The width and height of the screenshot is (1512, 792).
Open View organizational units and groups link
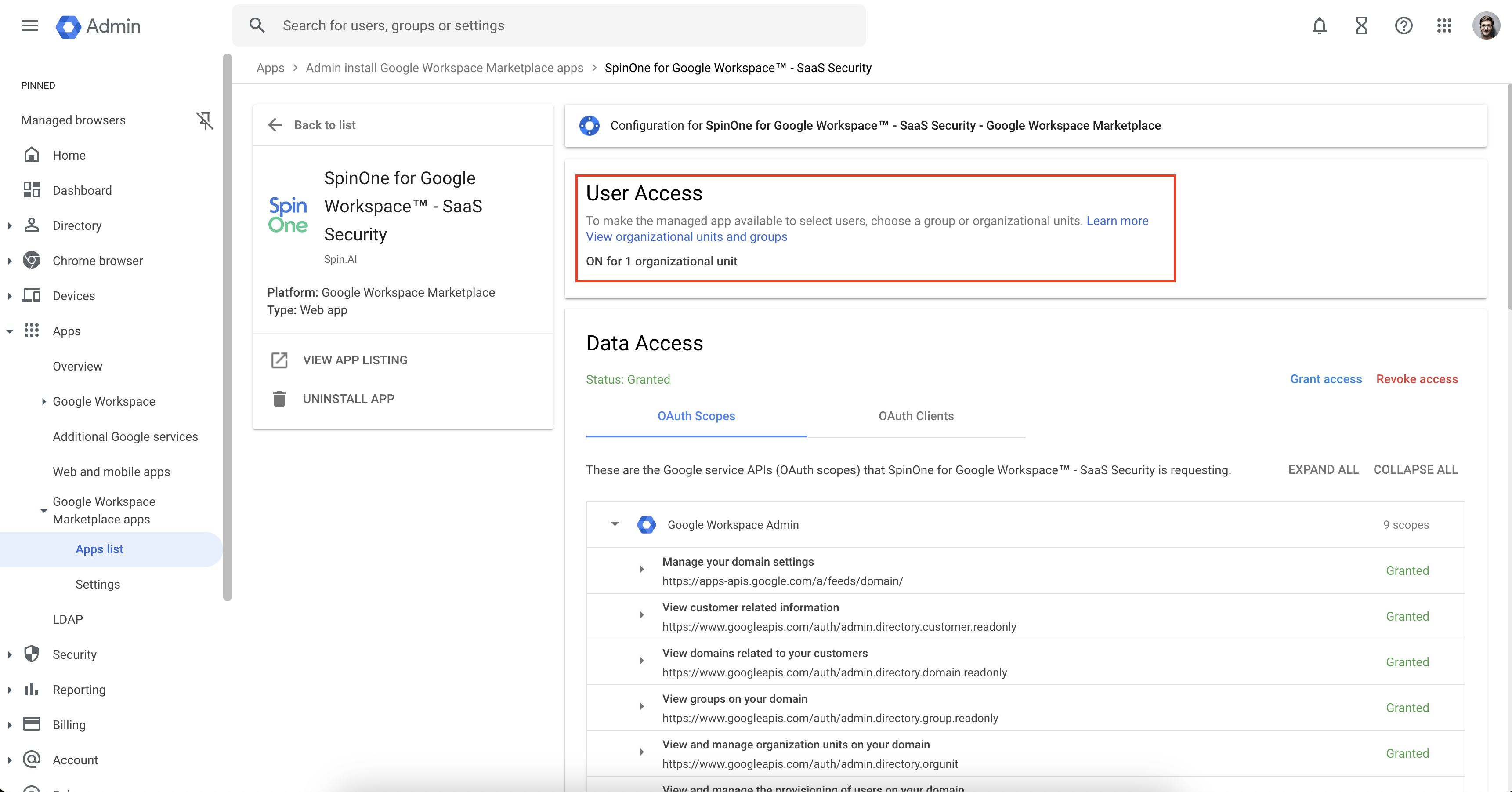click(686, 236)
